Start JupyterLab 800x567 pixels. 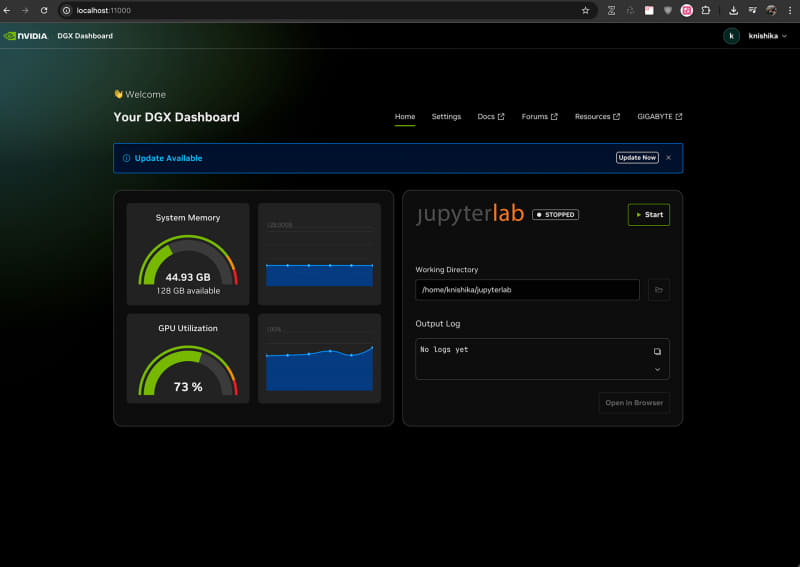click(x=648, y=215)
